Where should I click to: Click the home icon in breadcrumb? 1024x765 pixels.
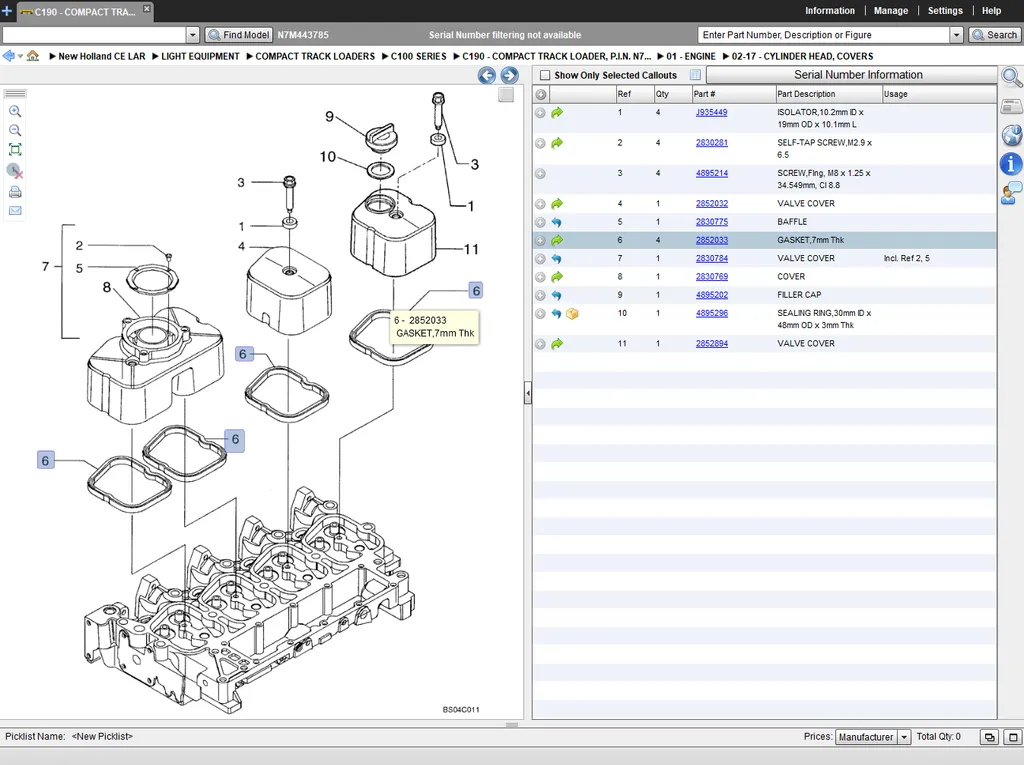(x=33, y=56)
